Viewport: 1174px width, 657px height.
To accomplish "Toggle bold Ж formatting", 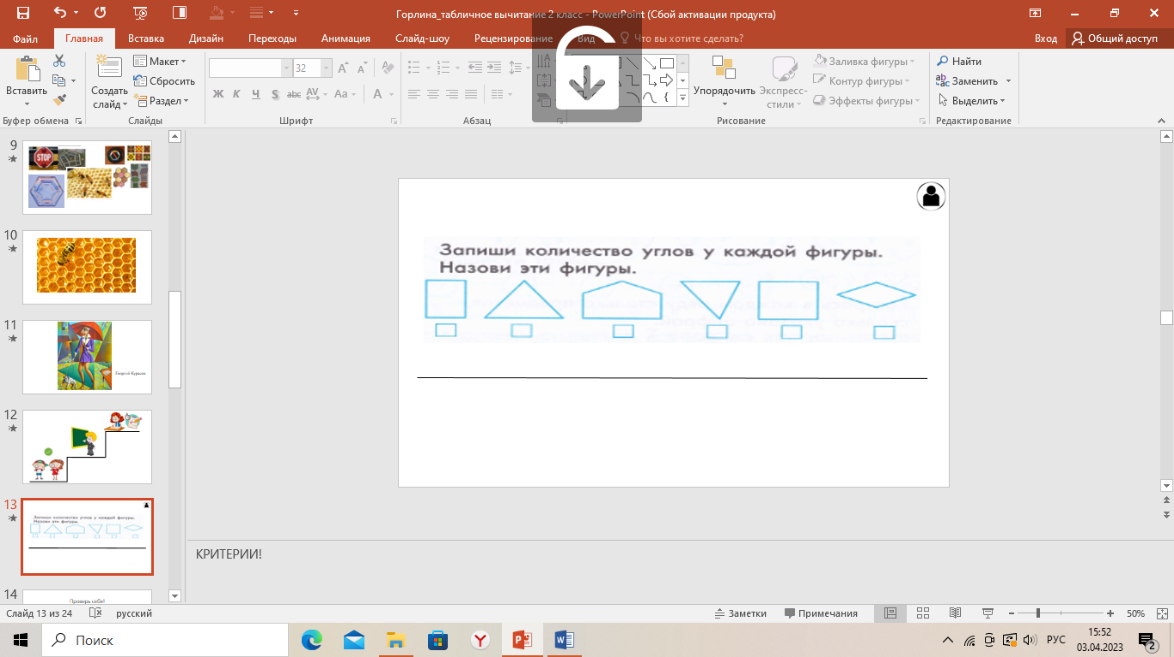I will 218,94.
